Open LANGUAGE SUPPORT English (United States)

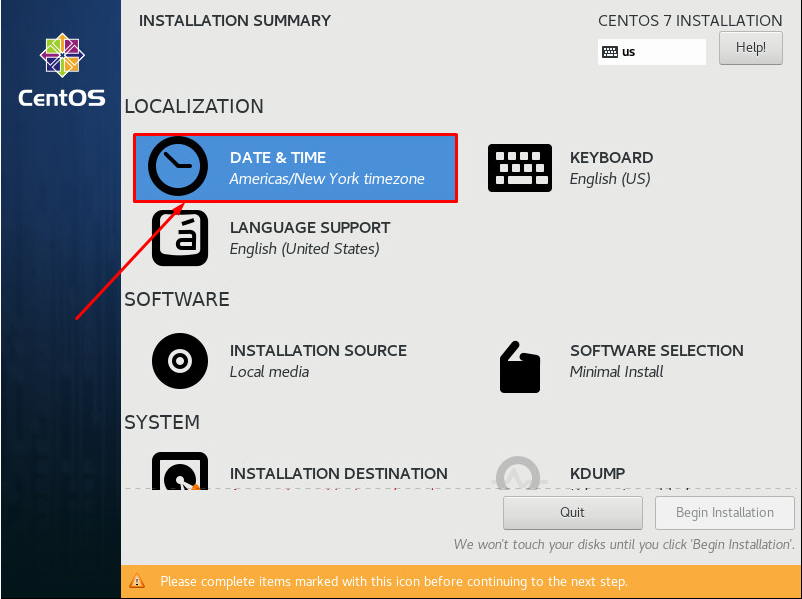tap(309, 238)
